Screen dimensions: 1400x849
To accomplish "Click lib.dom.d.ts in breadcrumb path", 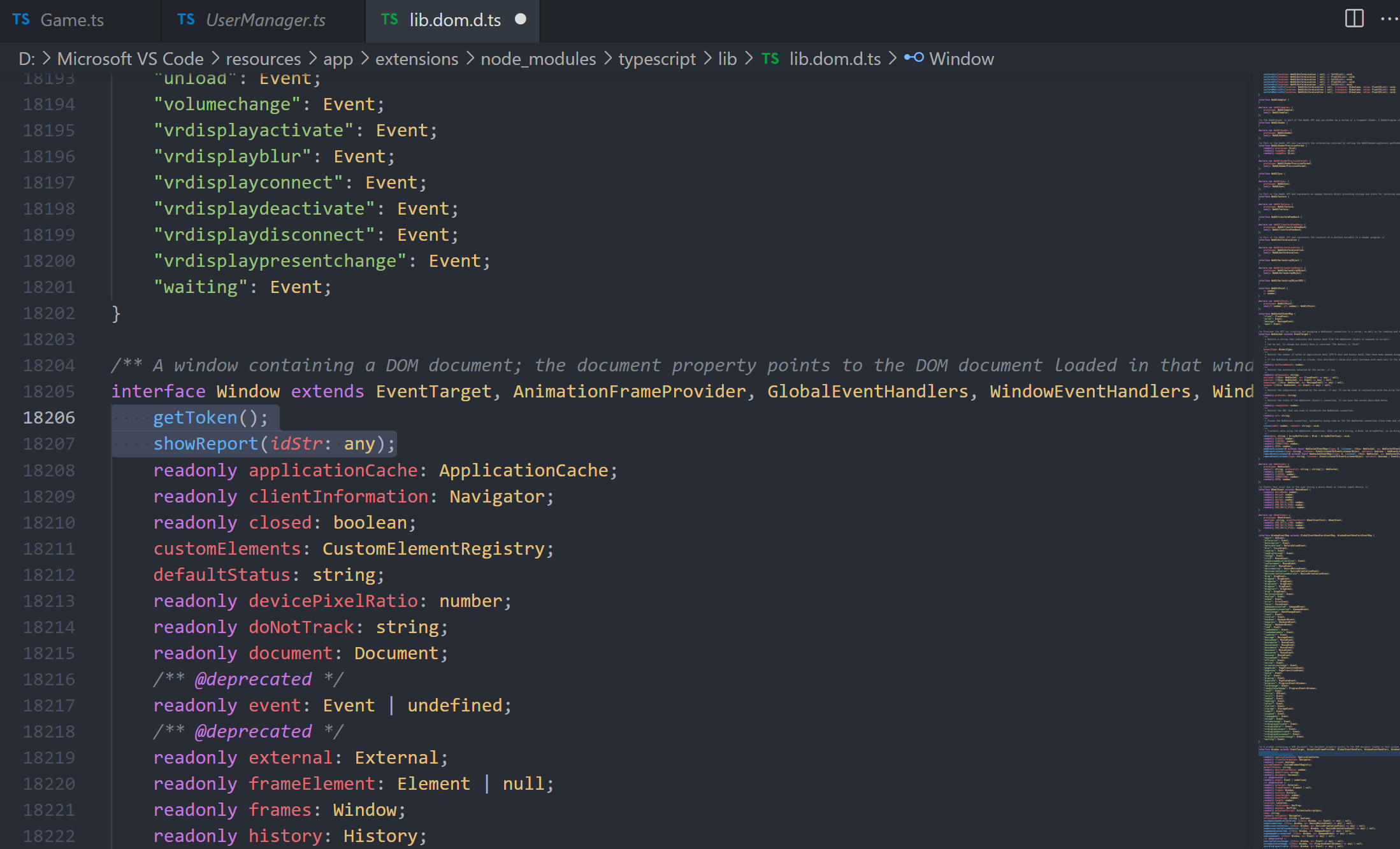I will point(835,59).
